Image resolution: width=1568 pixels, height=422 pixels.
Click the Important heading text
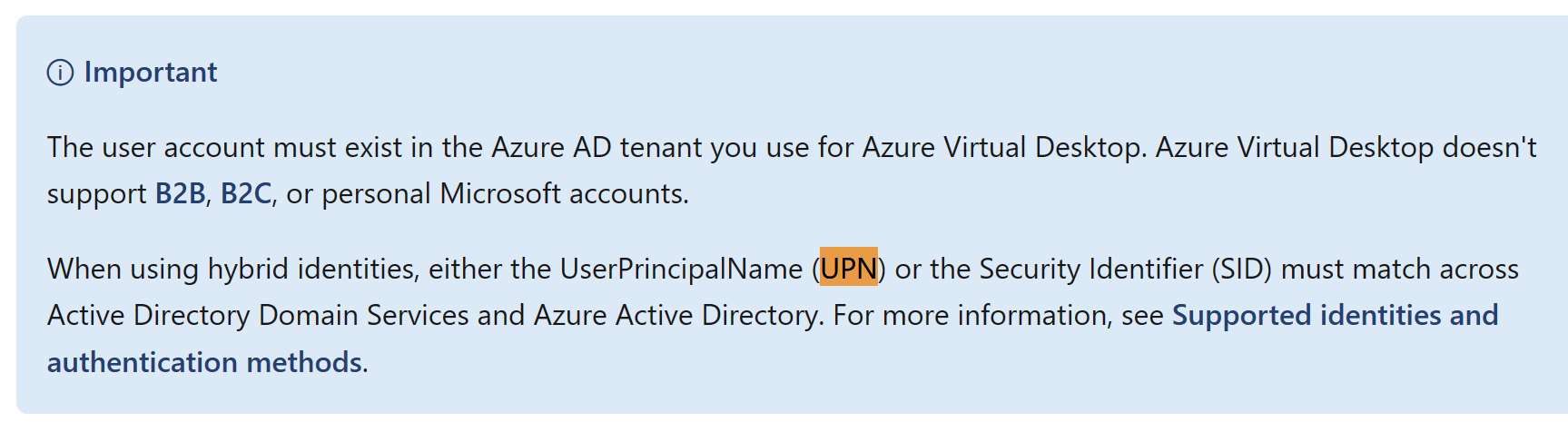pyautogui.click(x=151, y=73)
